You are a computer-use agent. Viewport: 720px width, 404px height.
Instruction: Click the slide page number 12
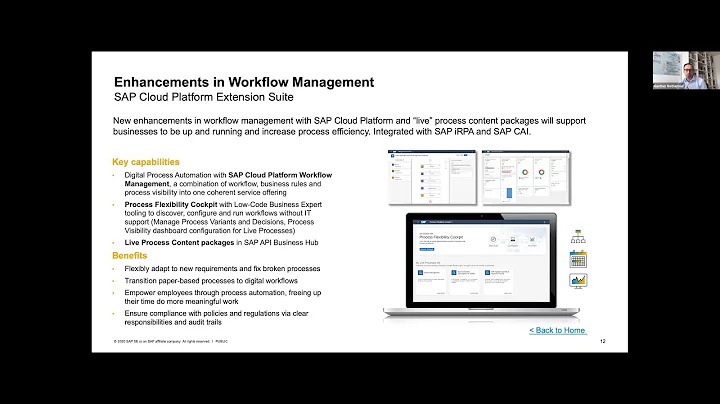[x=603, y=341]
